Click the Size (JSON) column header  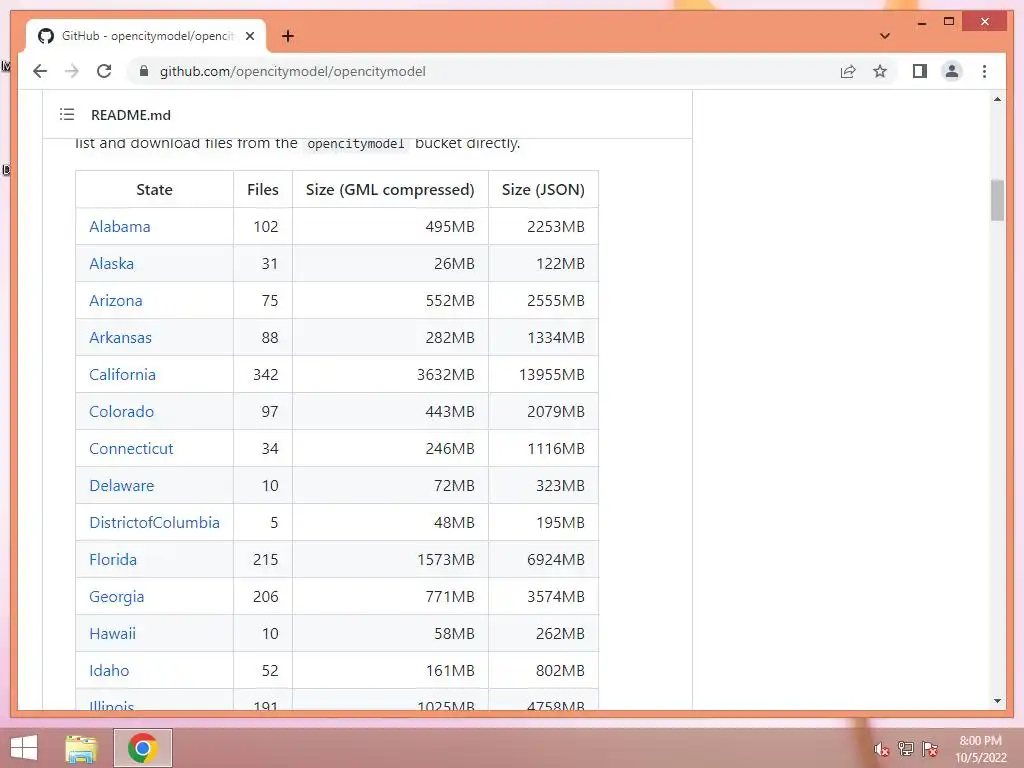point(543,189)
